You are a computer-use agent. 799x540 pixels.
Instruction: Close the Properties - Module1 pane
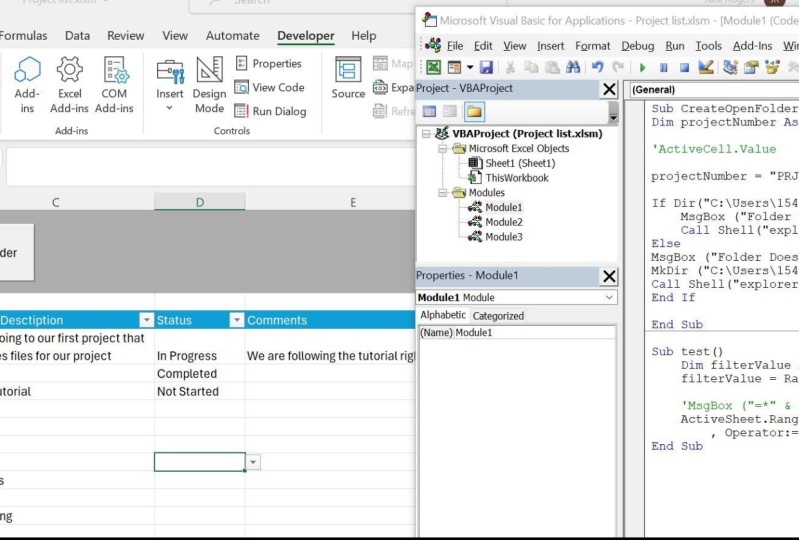[609, 276]
